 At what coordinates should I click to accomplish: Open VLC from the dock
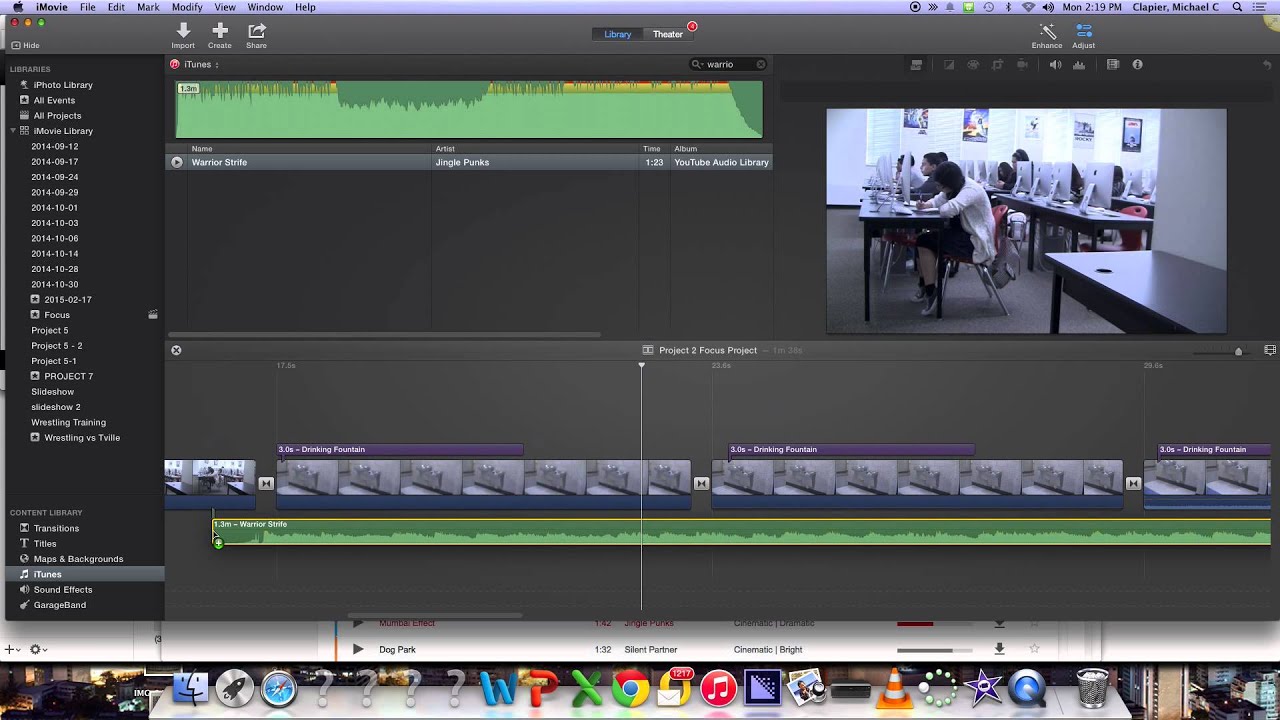pyautogui.click(x=895, y=688)
